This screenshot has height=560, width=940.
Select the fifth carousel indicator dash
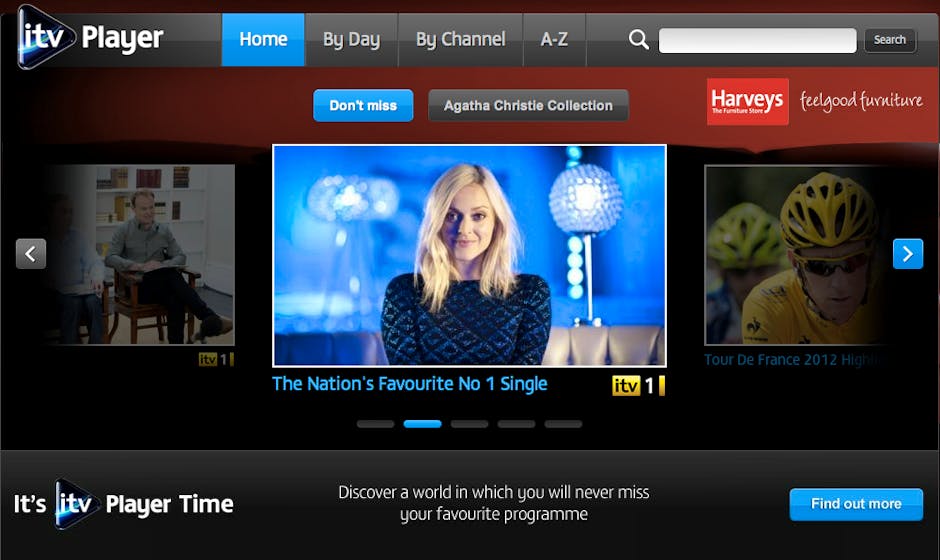[563, 424]
